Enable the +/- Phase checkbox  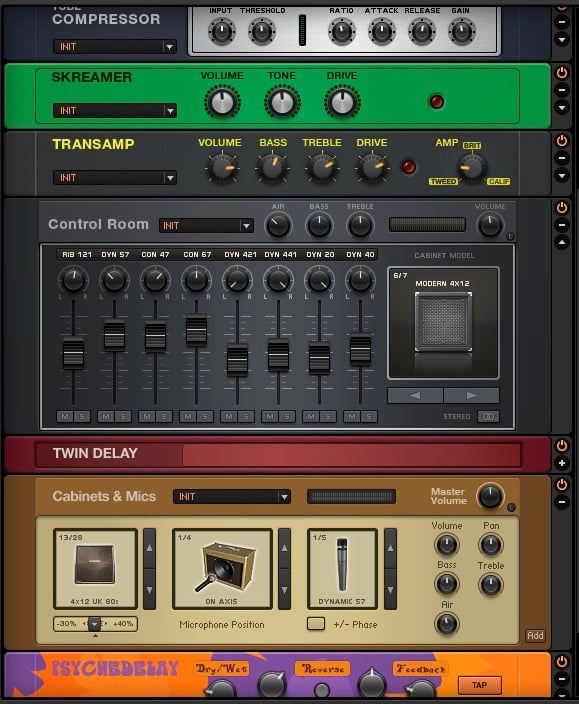(316, 624)
